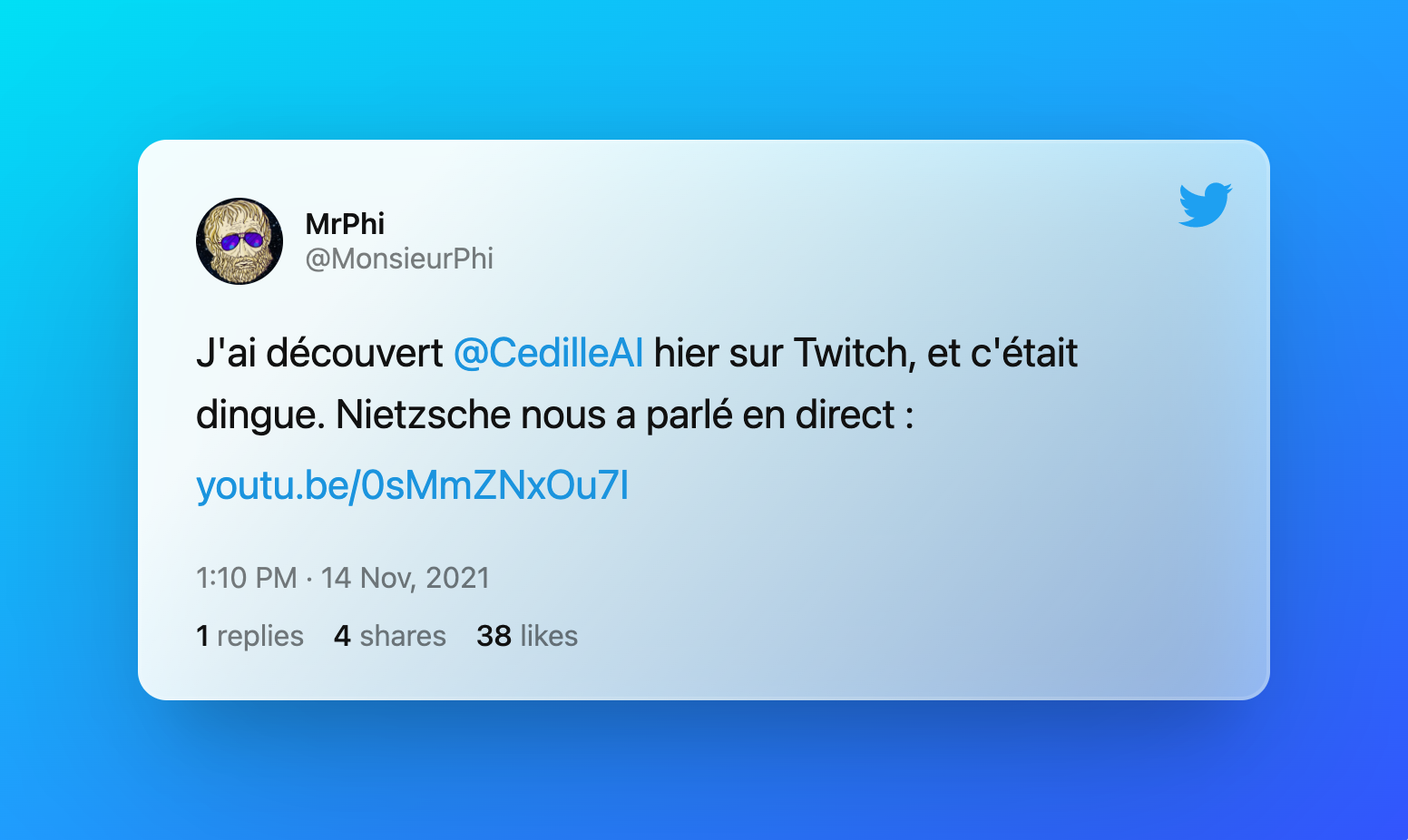Click the 1:10 PM timestamp

point(247,578)
